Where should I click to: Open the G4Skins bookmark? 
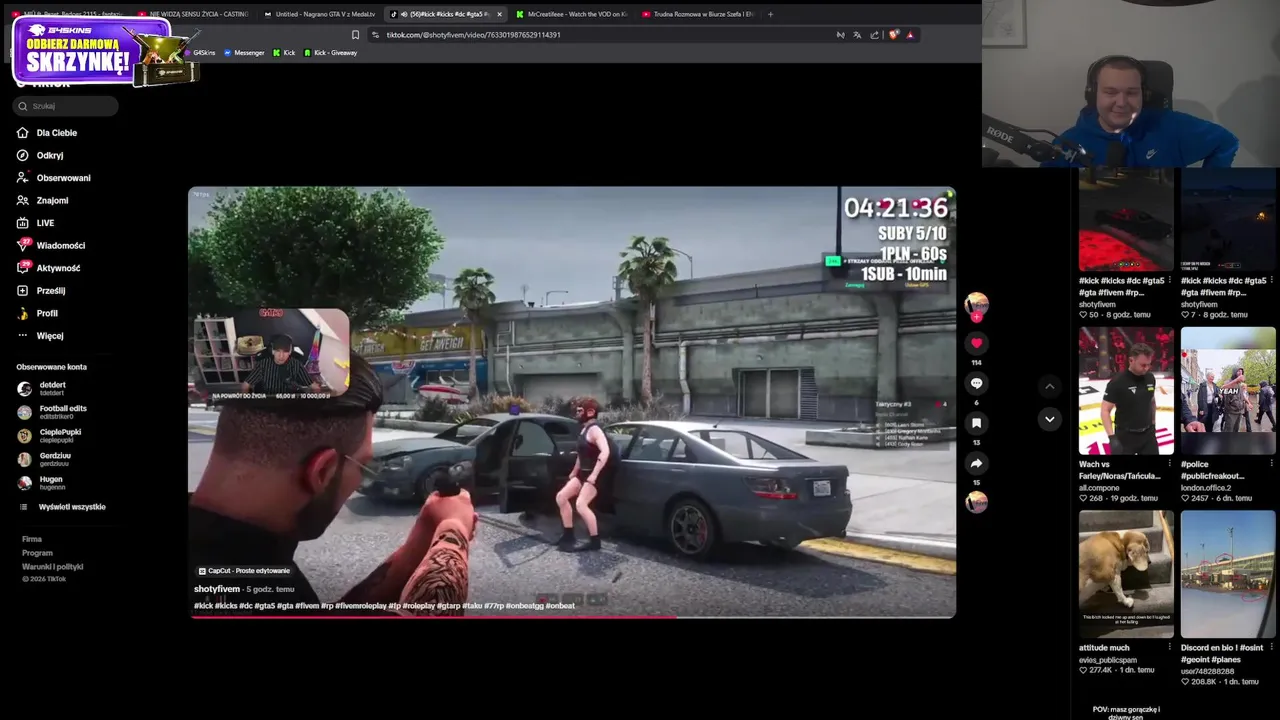point(200,53)
